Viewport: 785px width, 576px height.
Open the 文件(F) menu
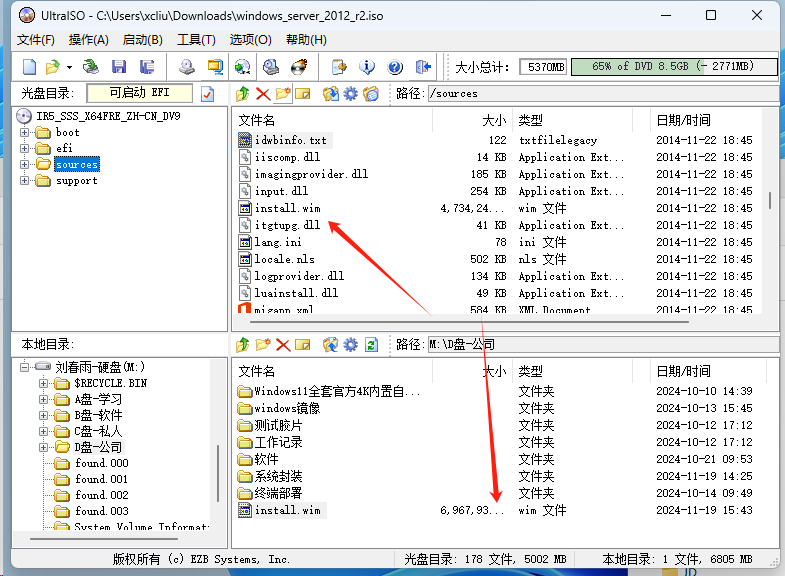click(36, 40)
